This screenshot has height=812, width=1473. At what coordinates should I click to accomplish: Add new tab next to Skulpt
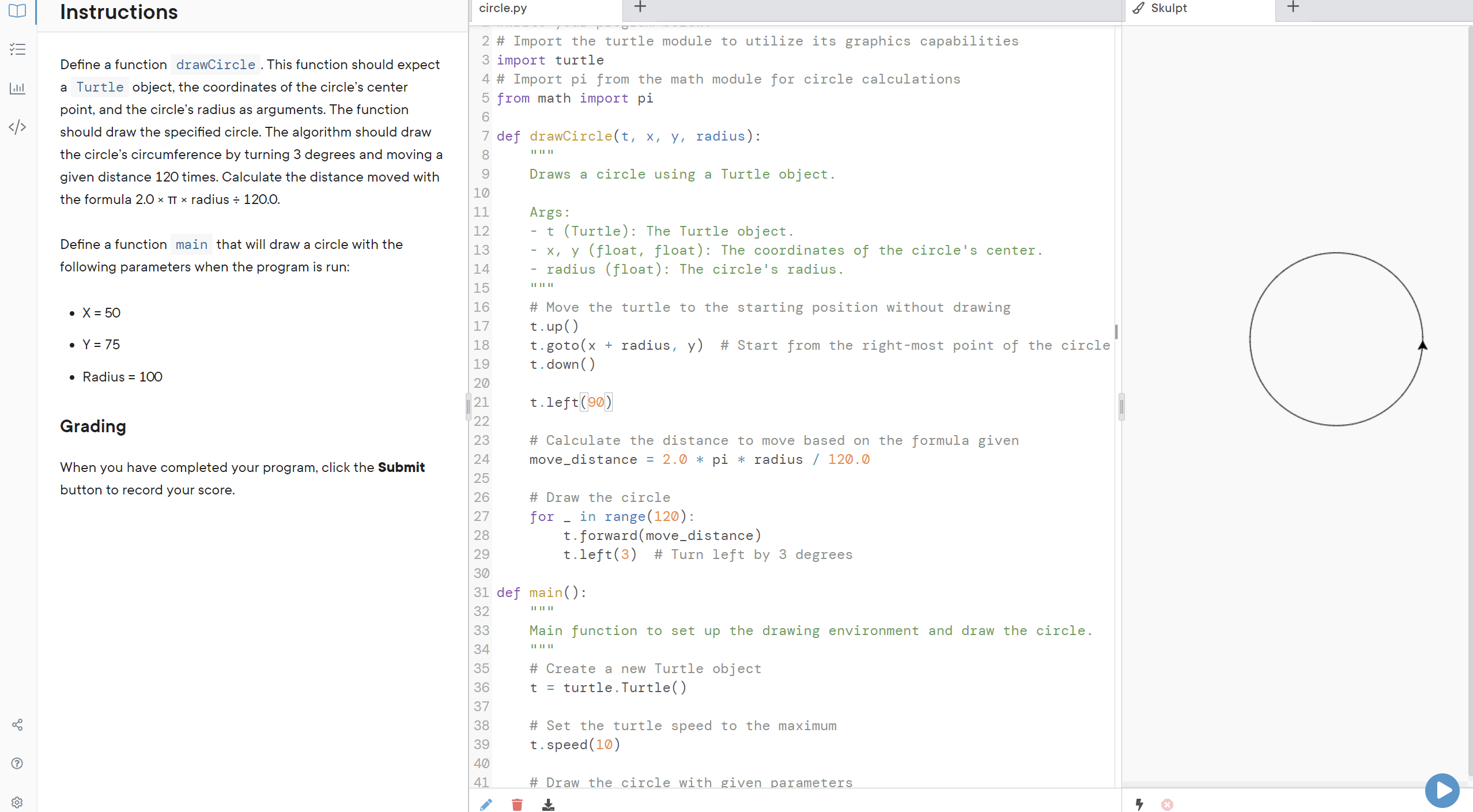[1293, 7]
